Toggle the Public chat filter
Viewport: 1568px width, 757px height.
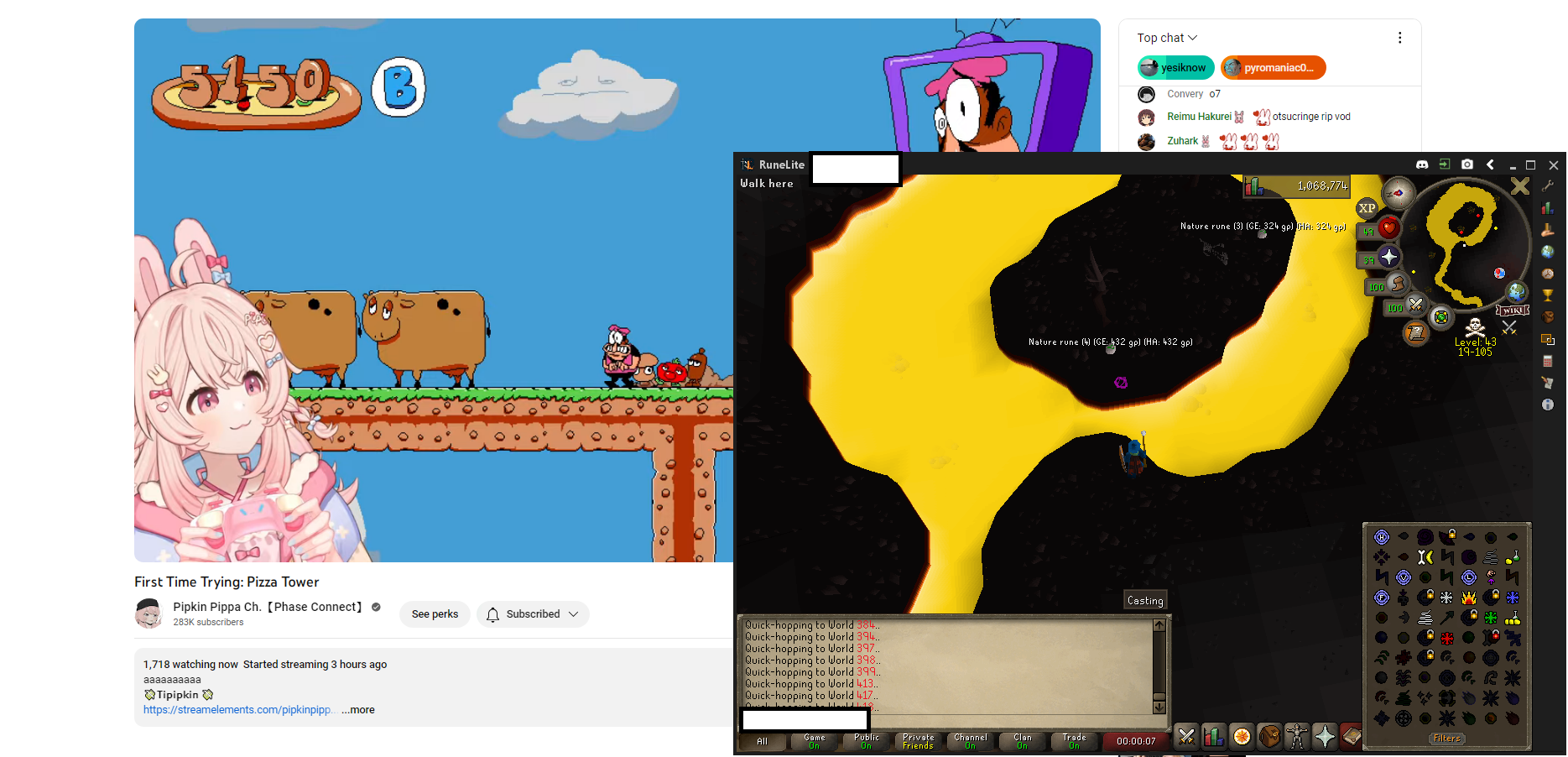[x=867, y=741]
